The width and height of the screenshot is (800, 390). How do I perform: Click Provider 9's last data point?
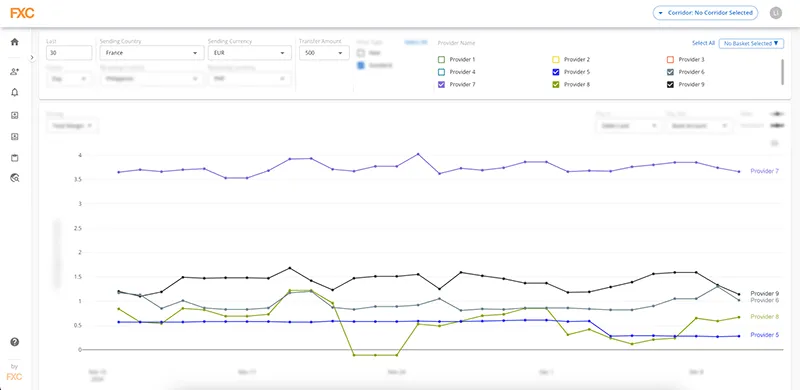739,294
